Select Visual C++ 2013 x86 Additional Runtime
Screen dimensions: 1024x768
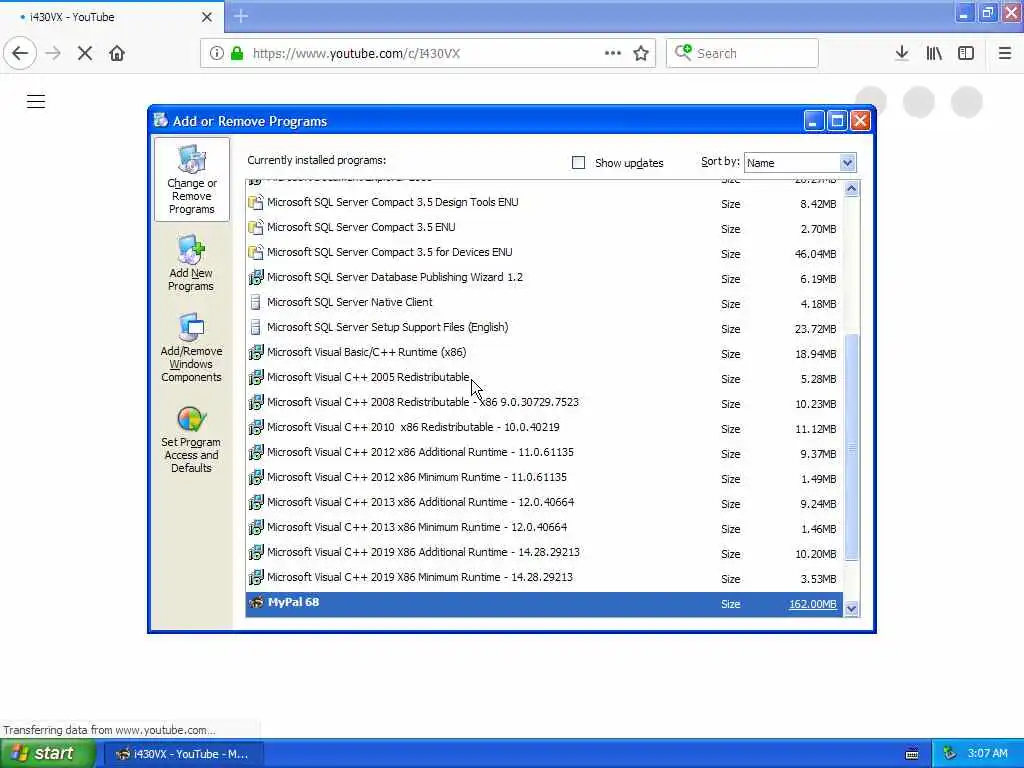(x=545, y=503)
